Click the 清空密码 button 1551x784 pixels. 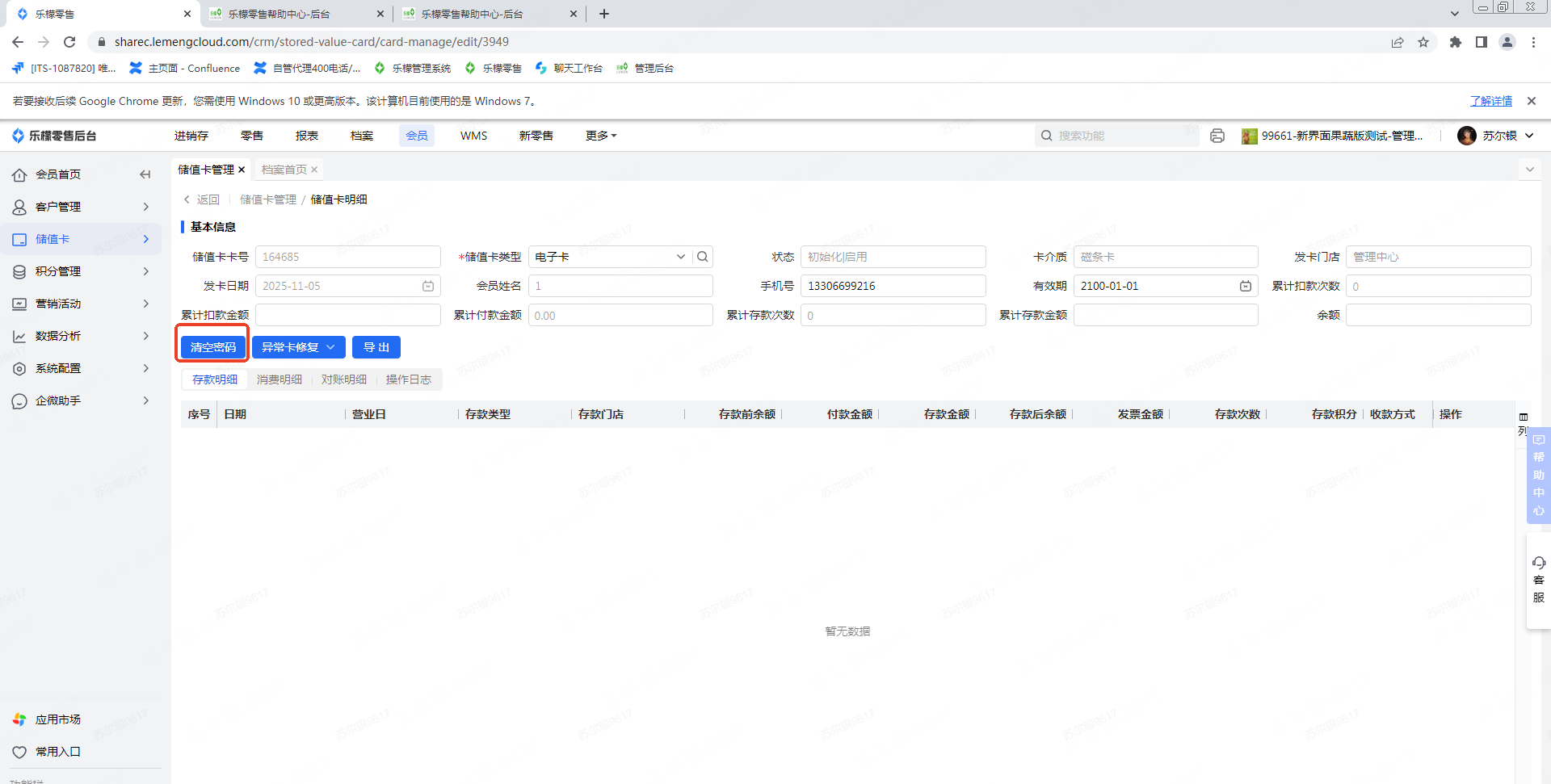(x=213, y=347)
